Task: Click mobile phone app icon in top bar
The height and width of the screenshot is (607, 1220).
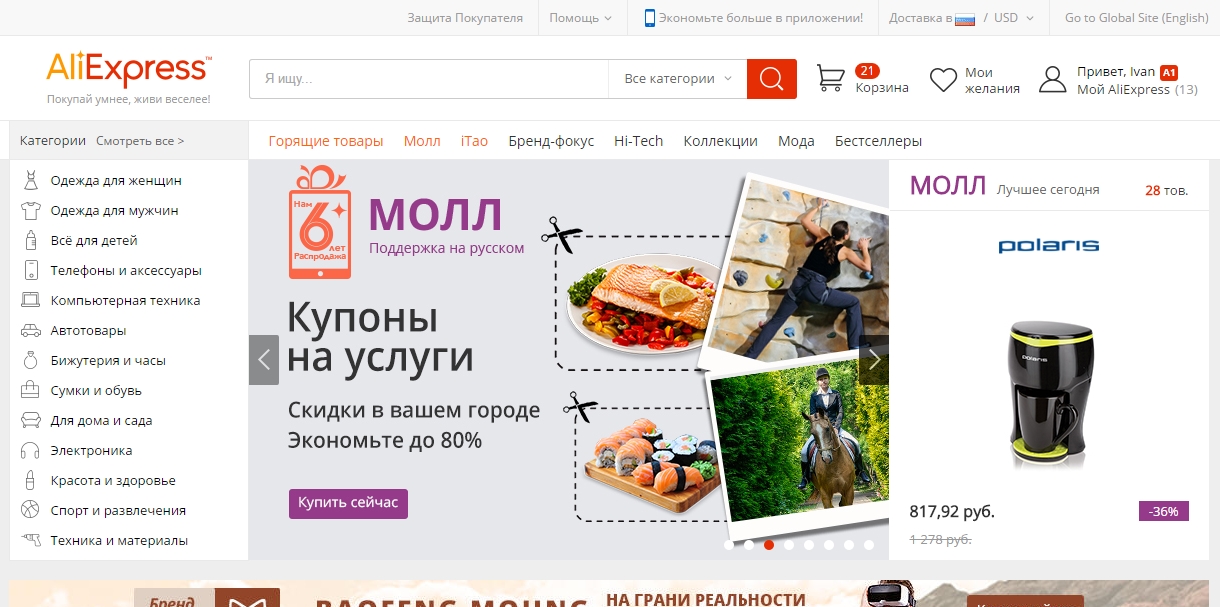Action: 650,17
